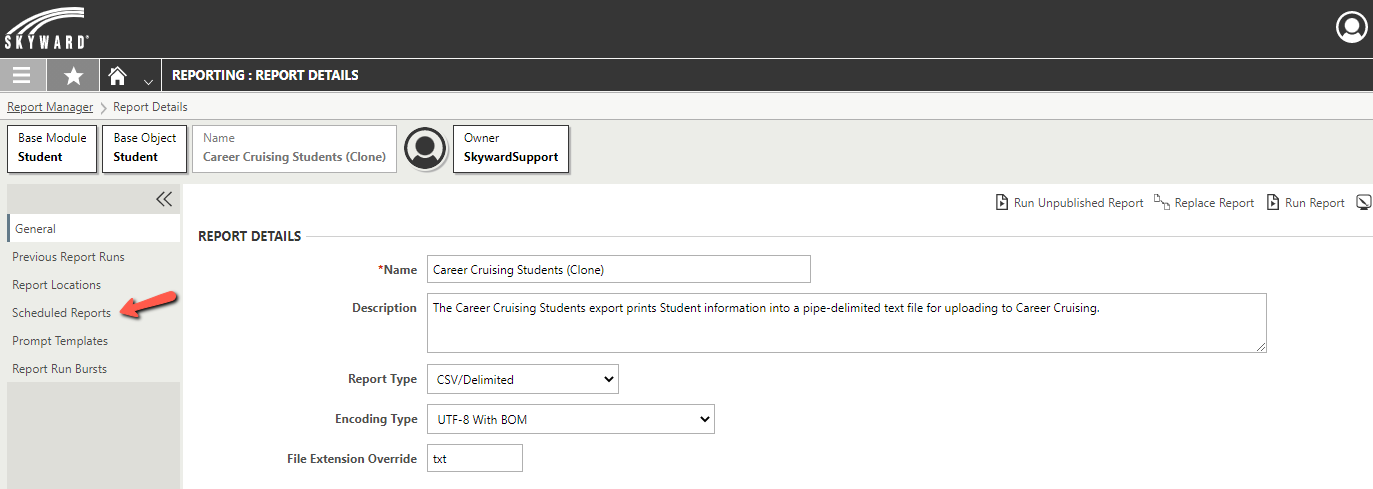Image resolution: width=1373 pixels, height=489 pixels.
Task: Open the user account profile icon
Action: tap(1351, 27)
